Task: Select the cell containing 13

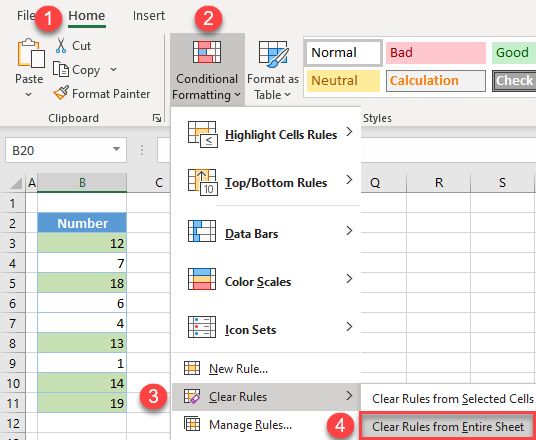Action: coord(82,343)
